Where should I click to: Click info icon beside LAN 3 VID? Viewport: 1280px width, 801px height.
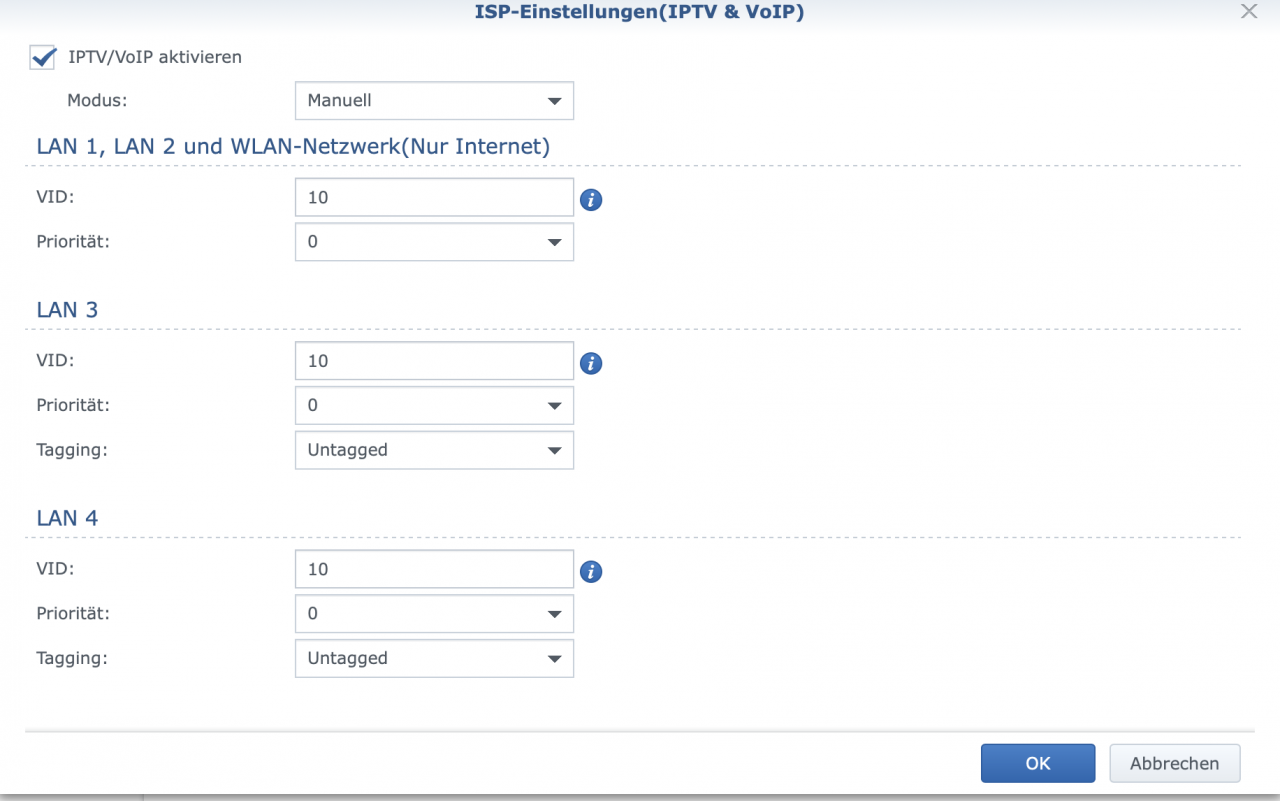click(591, 363)
